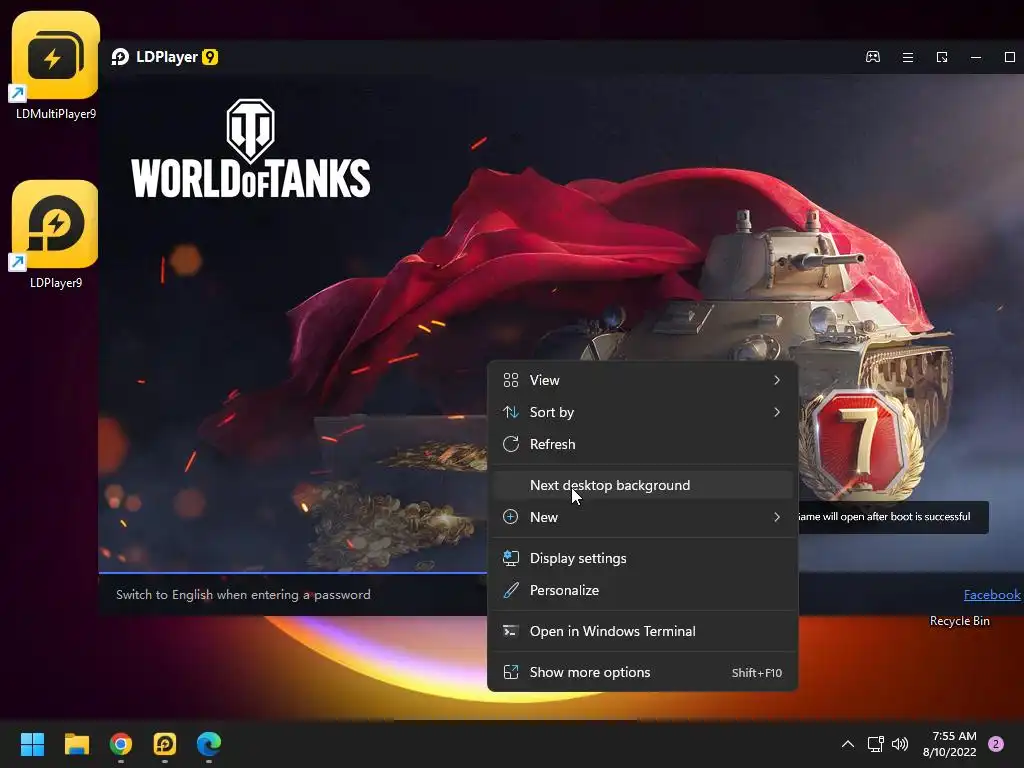Click the Sort by arrows icon
The image size is (1024, 768).
click(x=511, y=412)
